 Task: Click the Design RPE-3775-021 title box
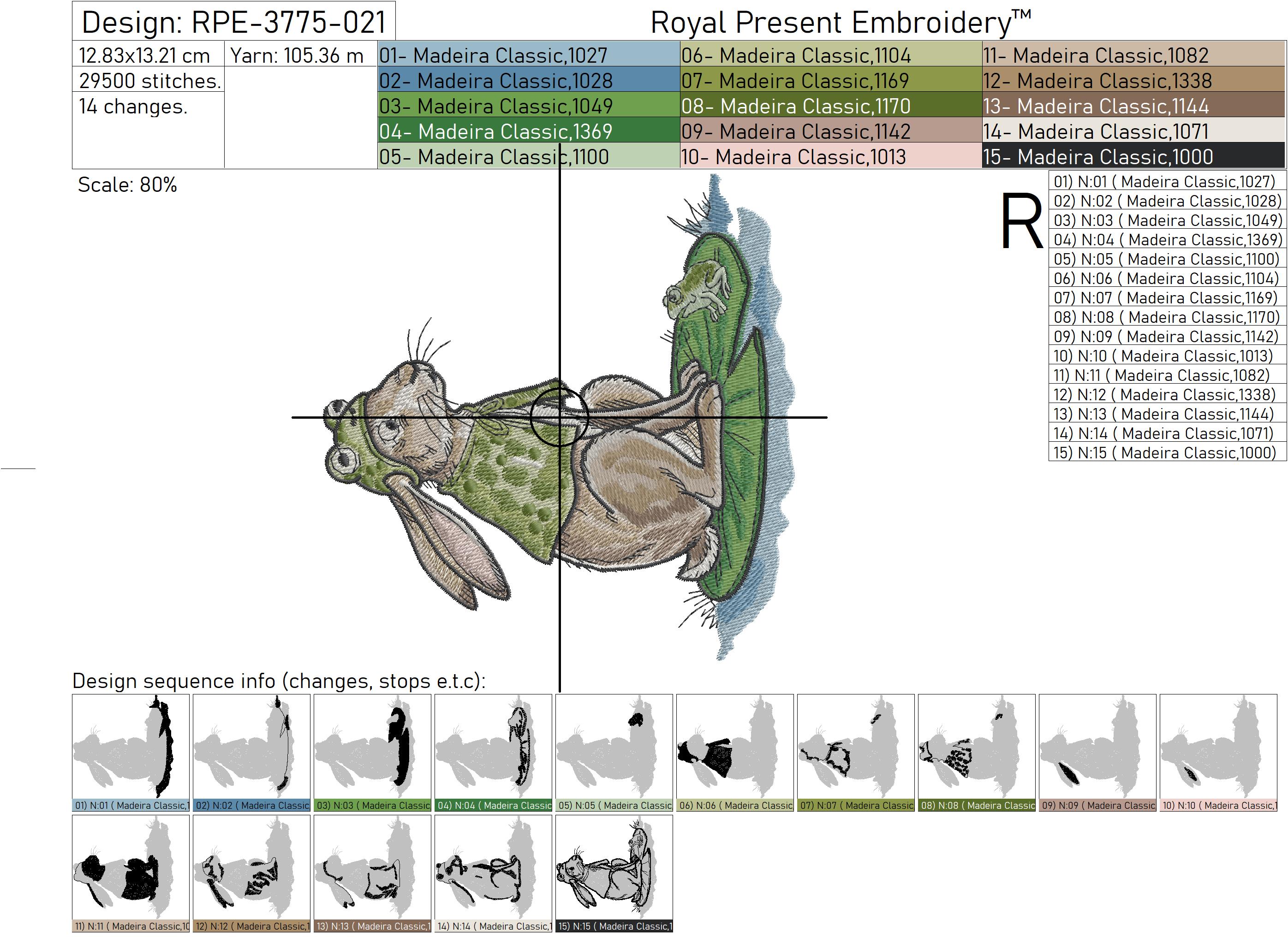point(233,22)
